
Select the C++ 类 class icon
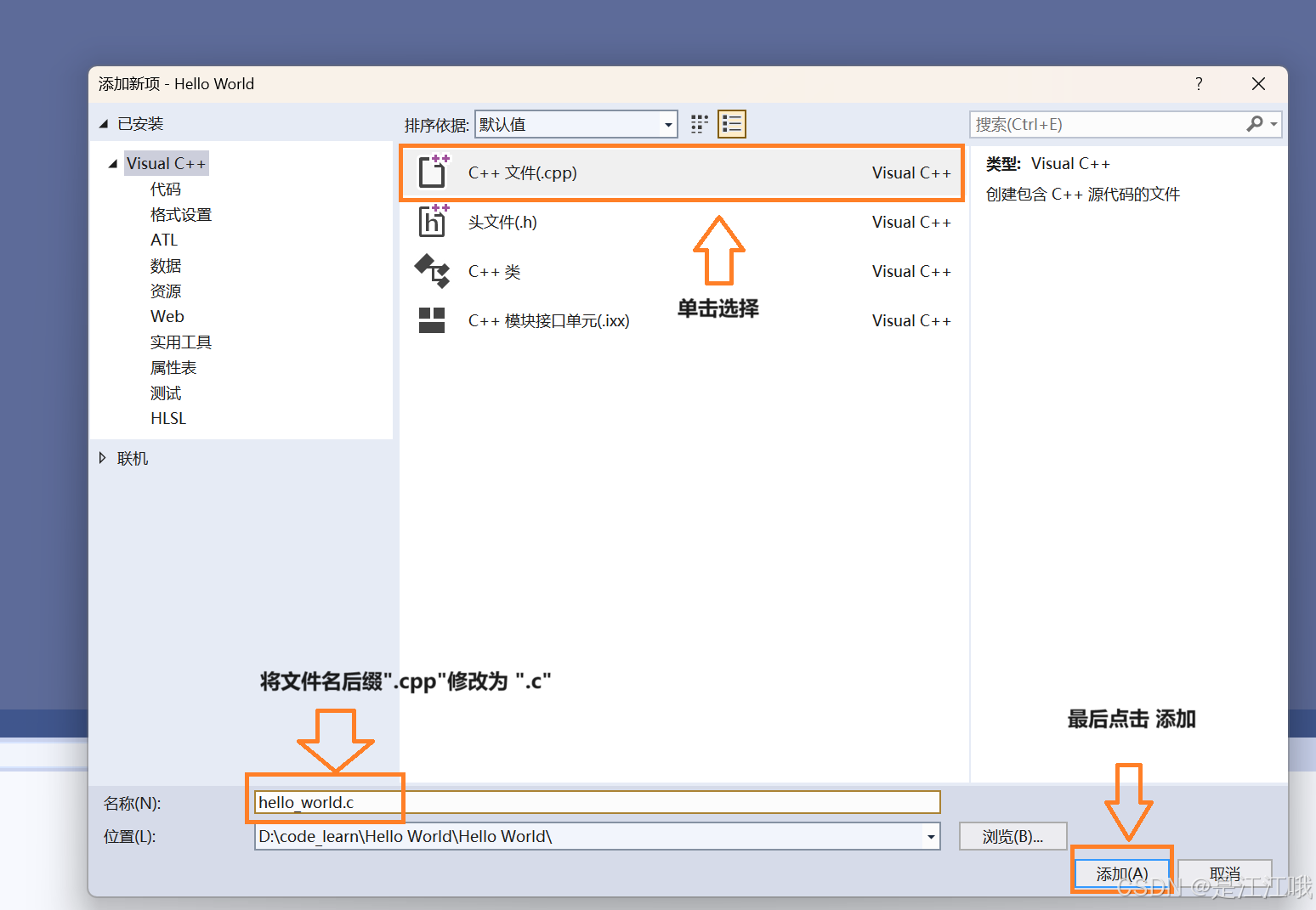[432, 271]
